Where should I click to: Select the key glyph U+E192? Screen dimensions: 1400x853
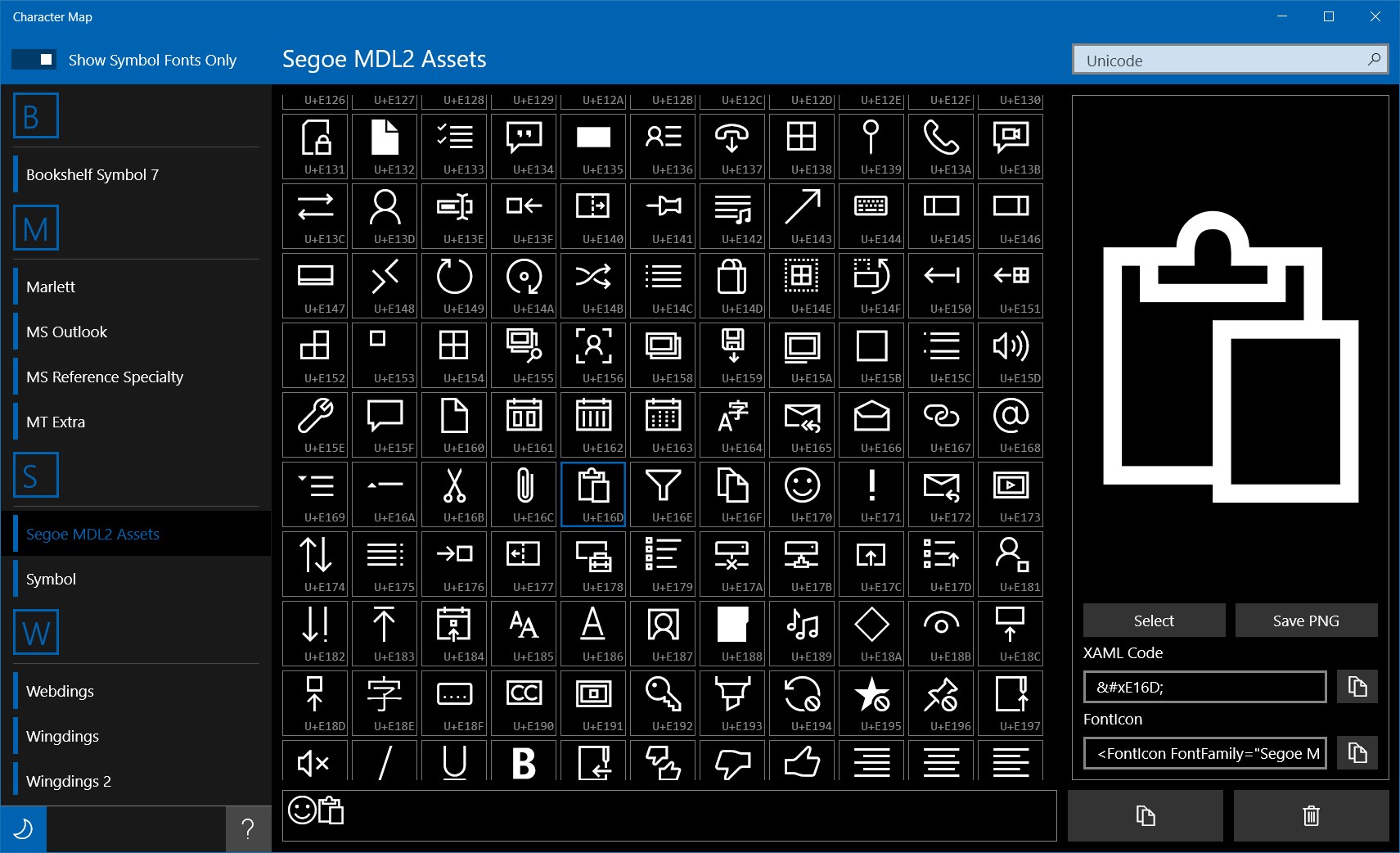(x=663, y=702)
